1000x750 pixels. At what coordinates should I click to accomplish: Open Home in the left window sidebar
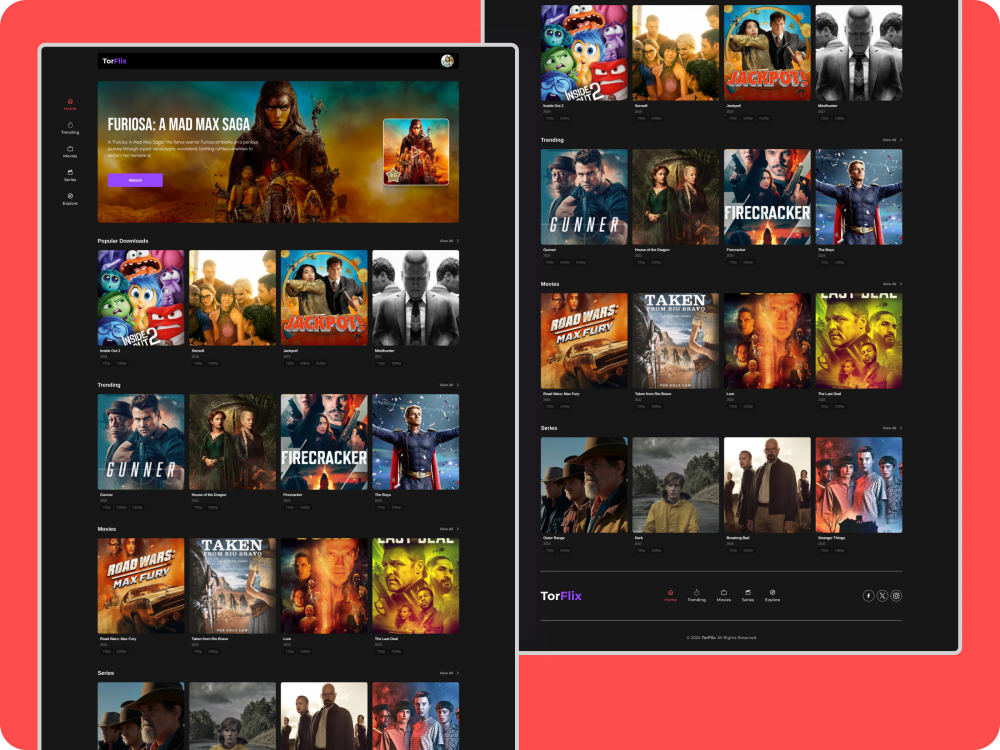70,105
